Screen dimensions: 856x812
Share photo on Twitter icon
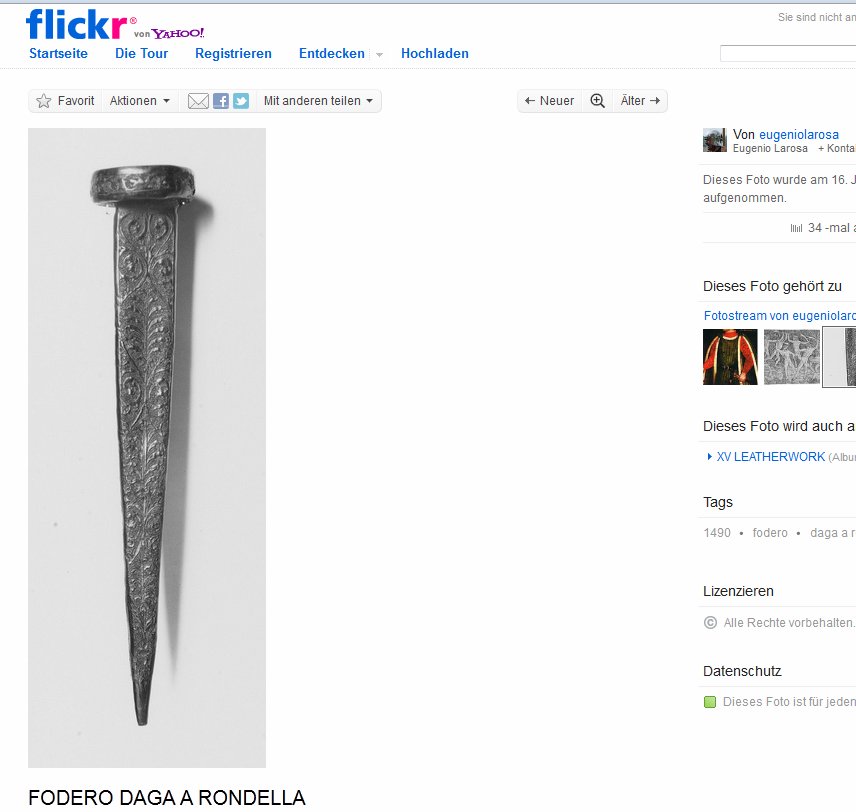tap(241, 101)
